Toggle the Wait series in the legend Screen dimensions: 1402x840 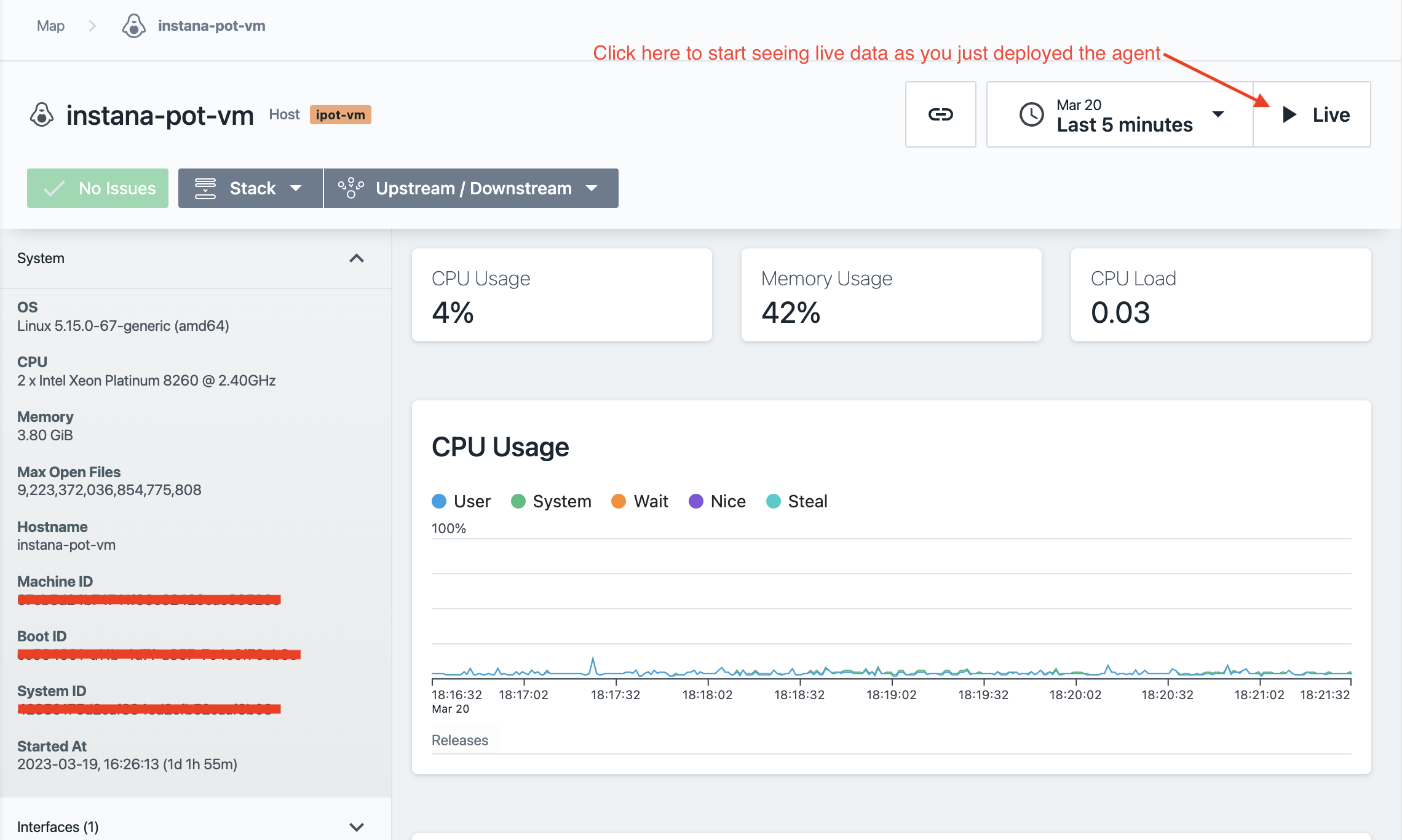(640, 501)
